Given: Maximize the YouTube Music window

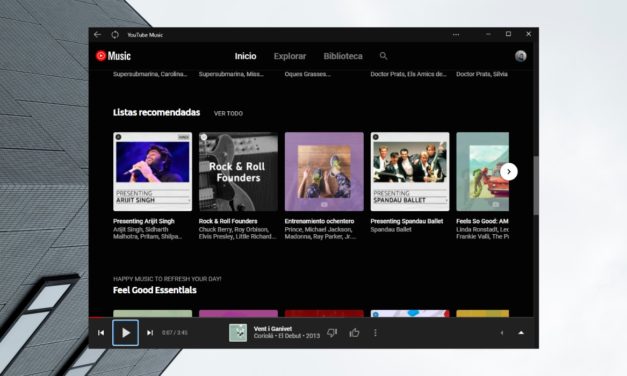Looking at the screenshot, I should coord(508,34).
